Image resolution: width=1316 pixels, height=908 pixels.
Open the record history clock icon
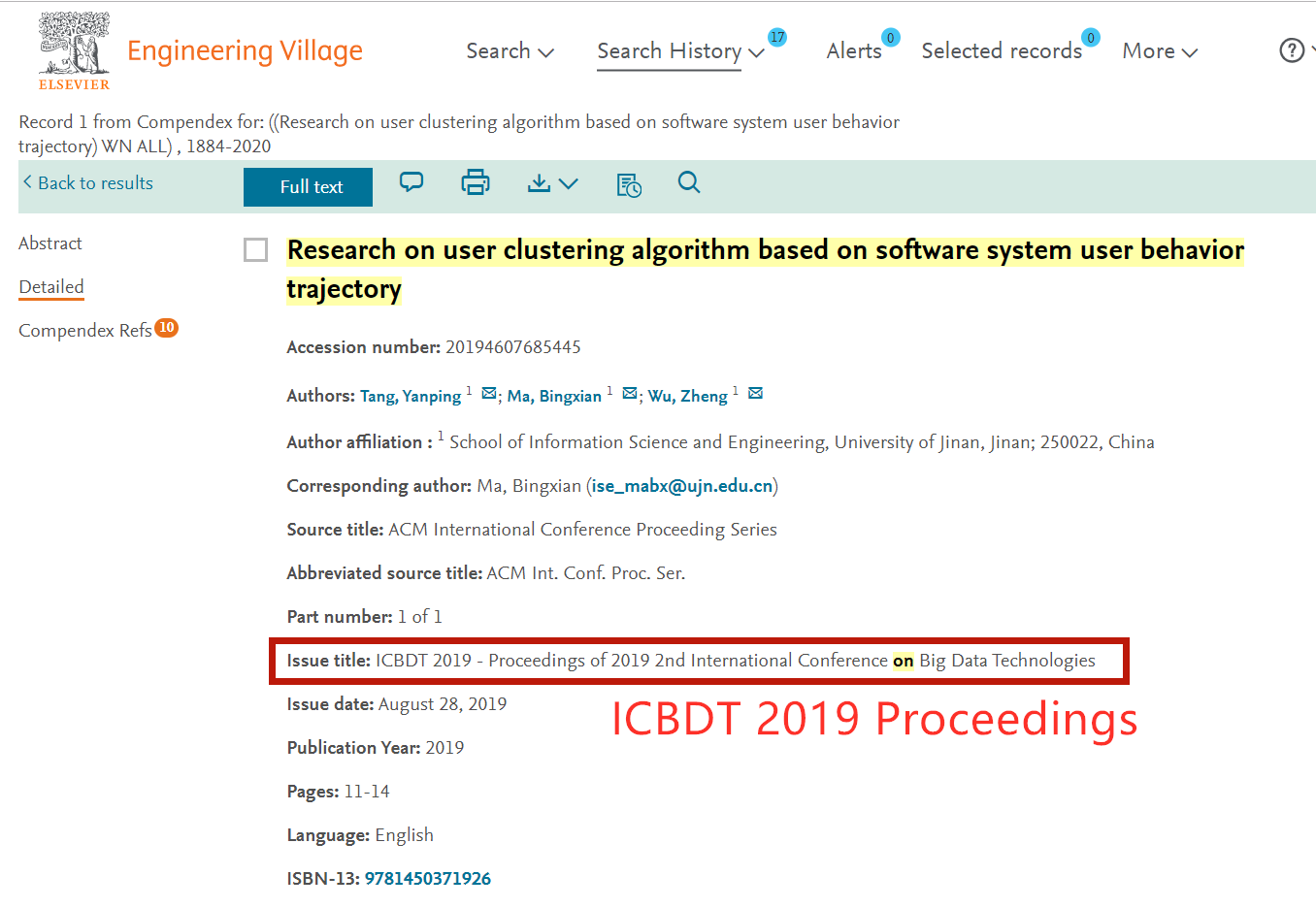629,184
